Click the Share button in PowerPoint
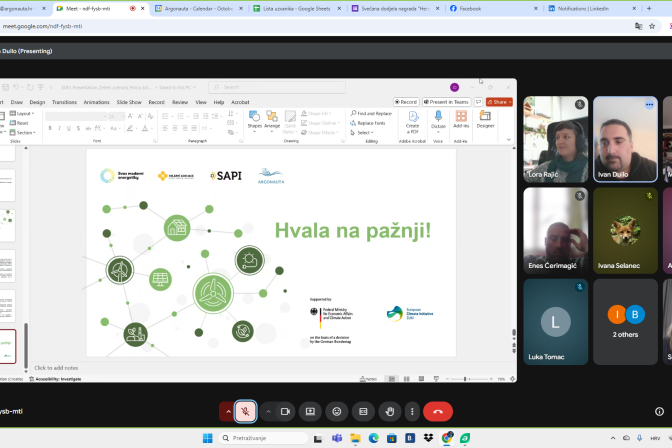This screenshot has height=448, width=672. click(x=499, y=102)
